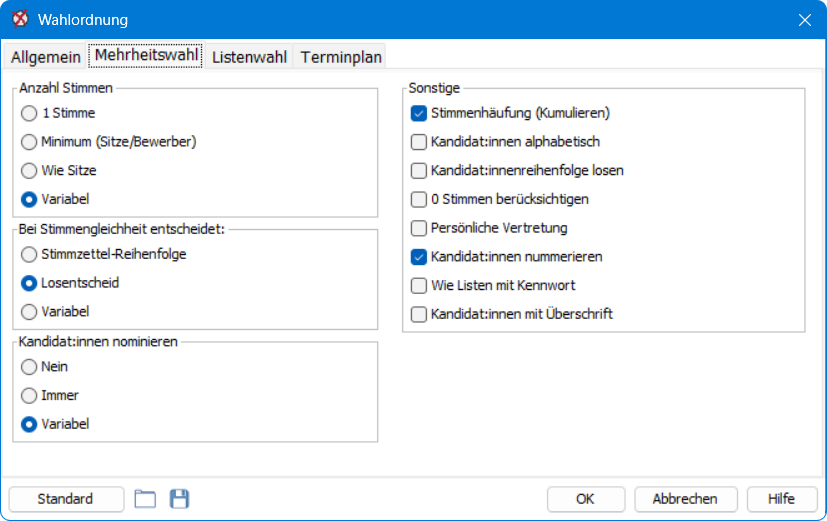This screenshot has width=827, height=521.
Task: Close the Wahlordnung dialog window
Action: pyautogui.click(x=804, y=20)
